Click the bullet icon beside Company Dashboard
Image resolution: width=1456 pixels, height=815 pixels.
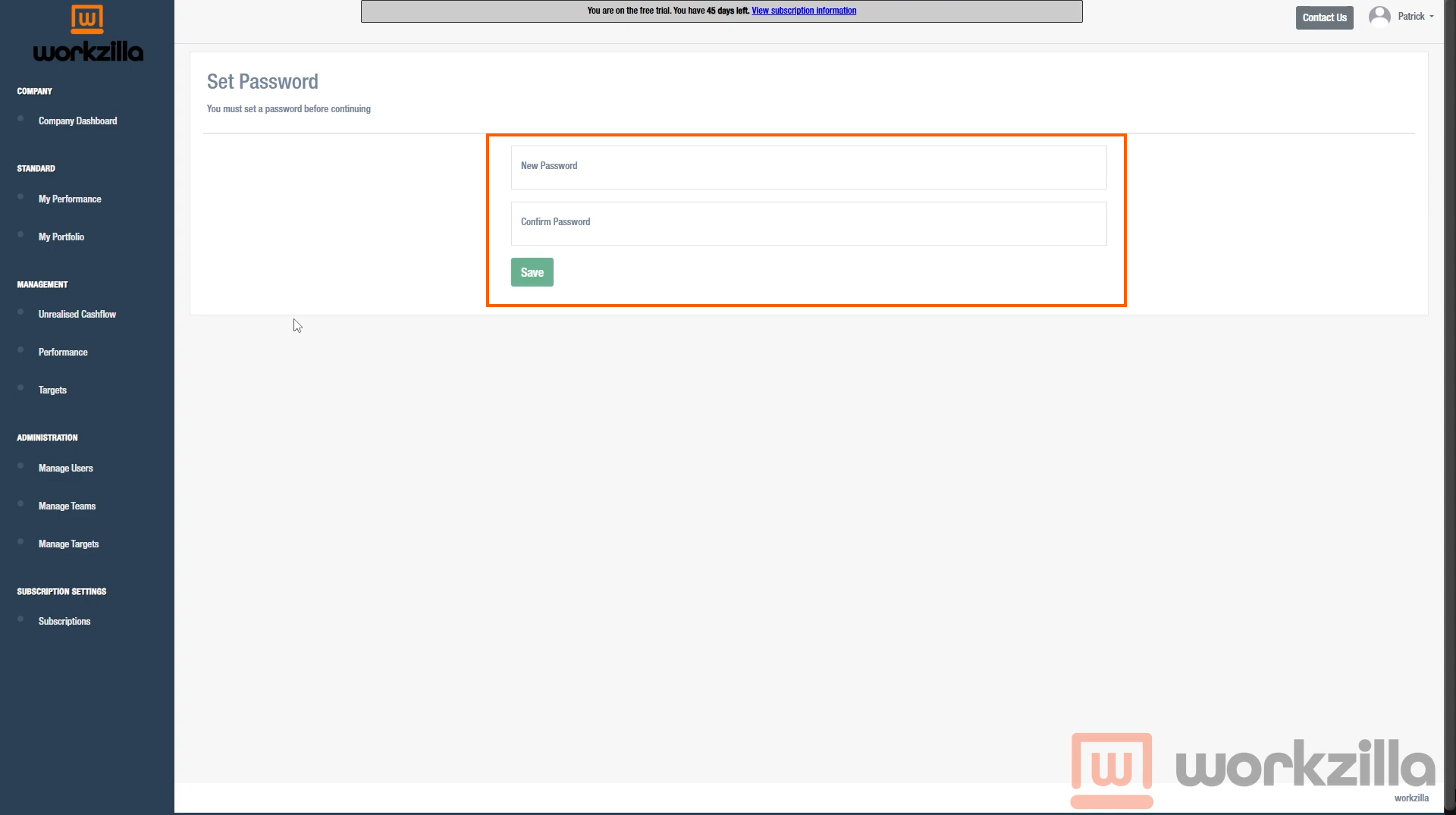click(x=20, y=119)
